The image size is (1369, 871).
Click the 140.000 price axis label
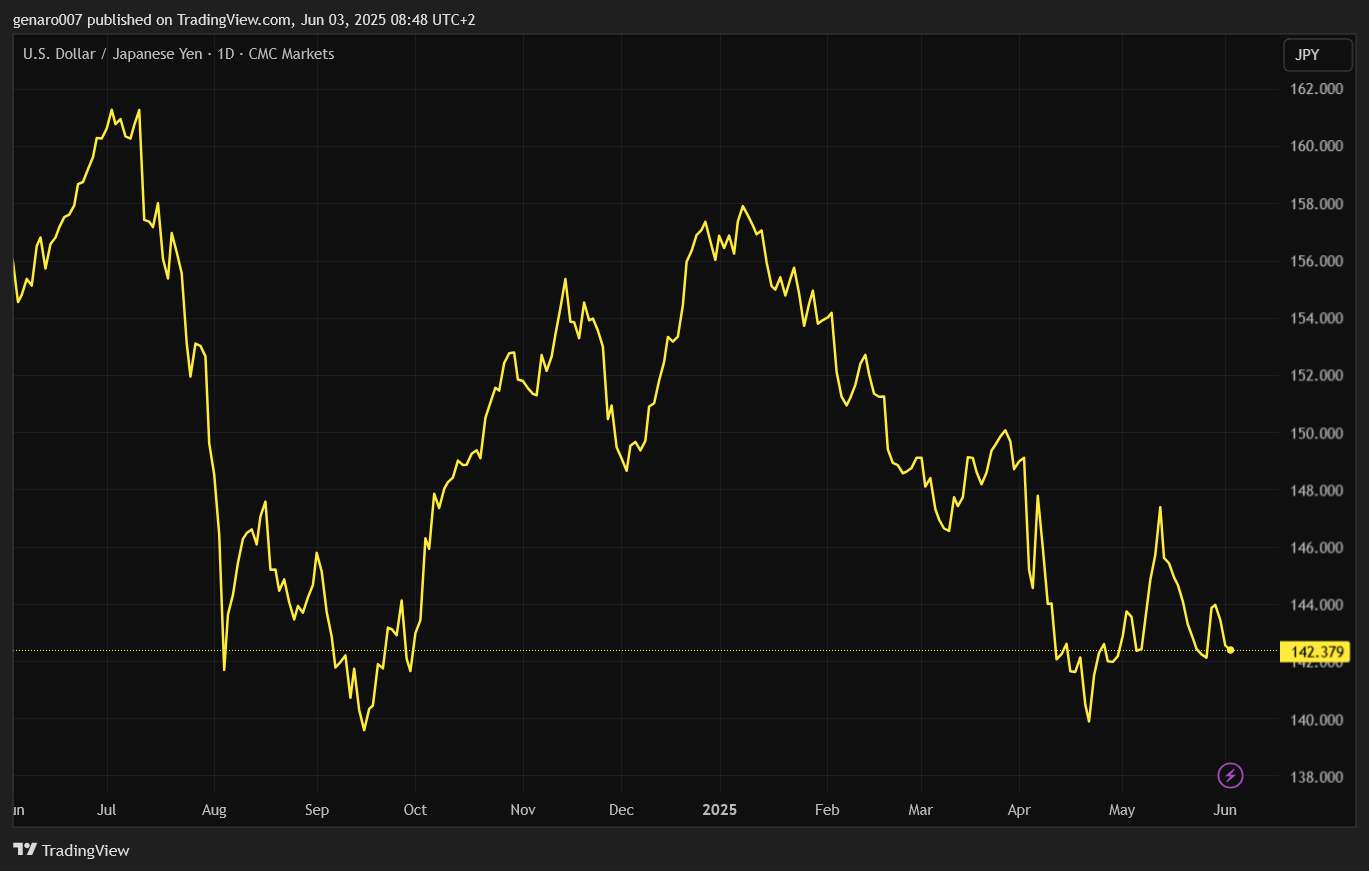pos(1317,720)
